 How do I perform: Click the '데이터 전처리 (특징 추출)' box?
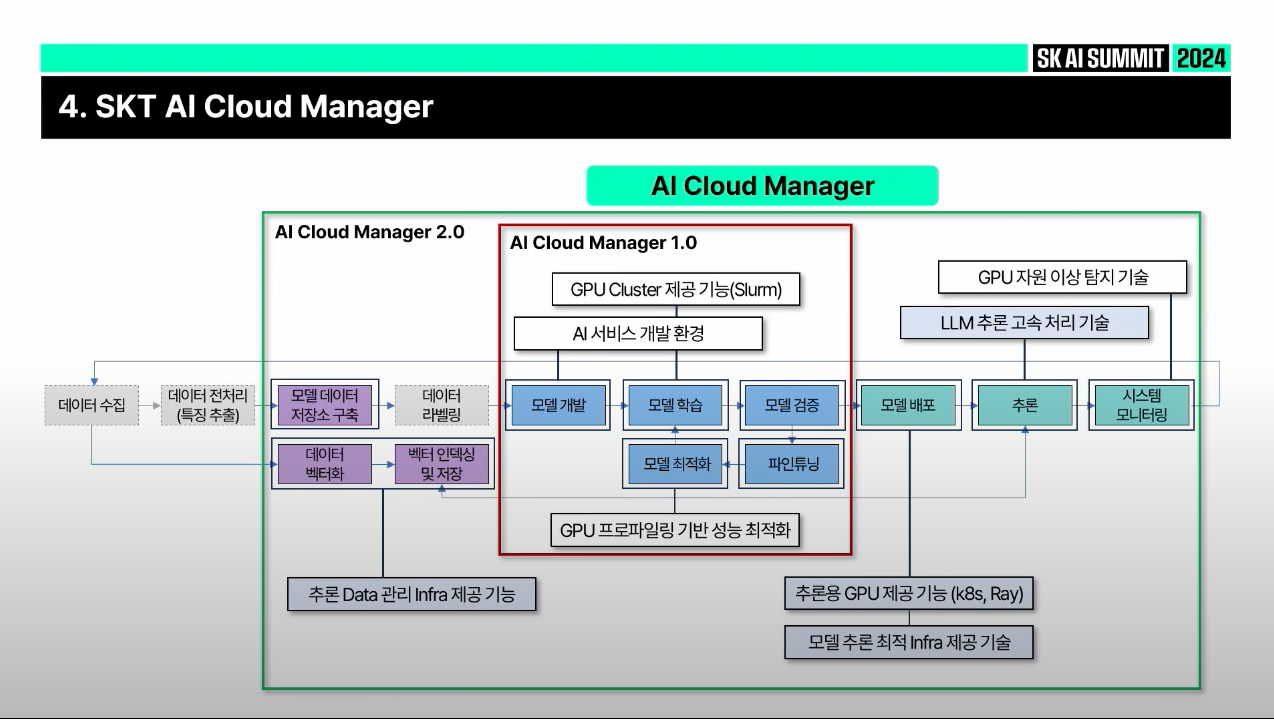208,405
